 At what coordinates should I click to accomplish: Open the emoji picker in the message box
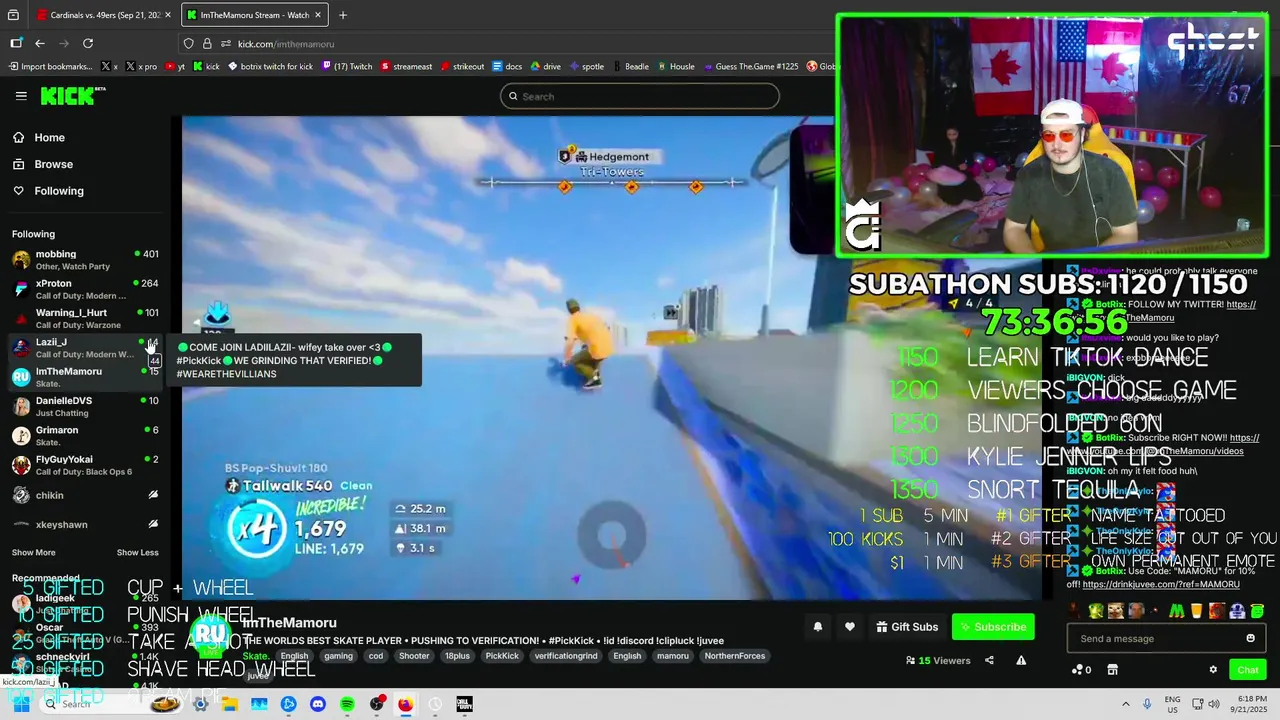click(x=1250, y=638)
